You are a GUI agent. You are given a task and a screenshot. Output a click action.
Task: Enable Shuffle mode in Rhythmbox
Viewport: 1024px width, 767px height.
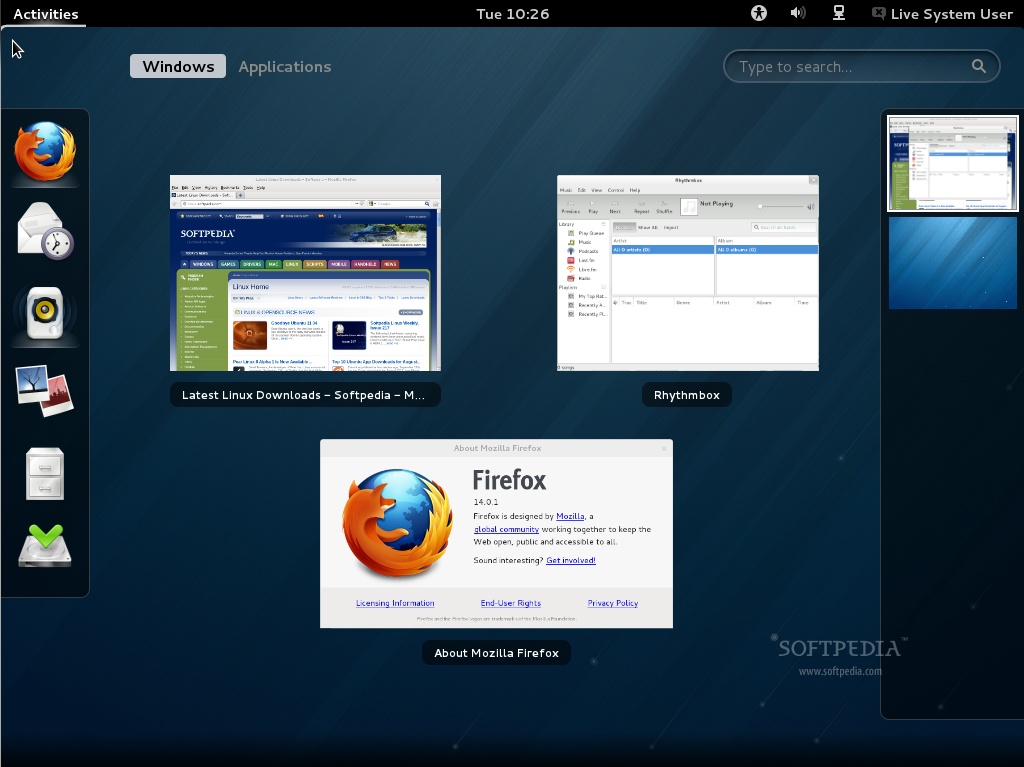[x=664, y=207]
